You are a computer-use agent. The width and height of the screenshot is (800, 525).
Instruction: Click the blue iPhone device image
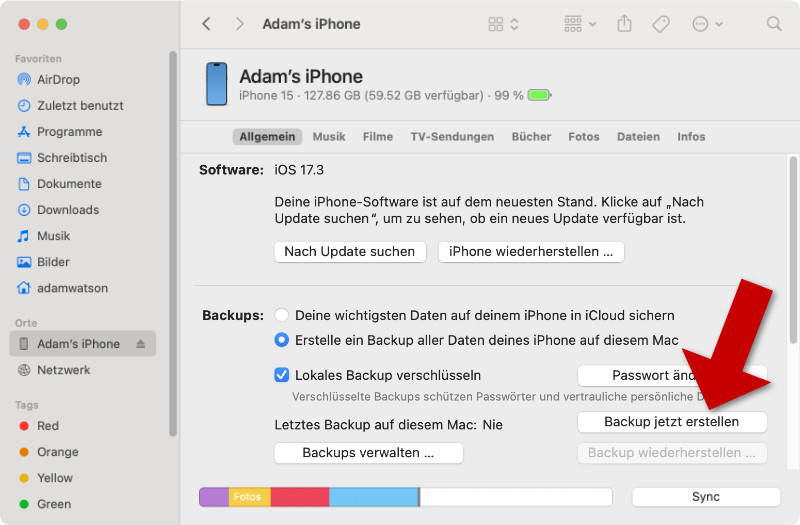click(216, 84)
